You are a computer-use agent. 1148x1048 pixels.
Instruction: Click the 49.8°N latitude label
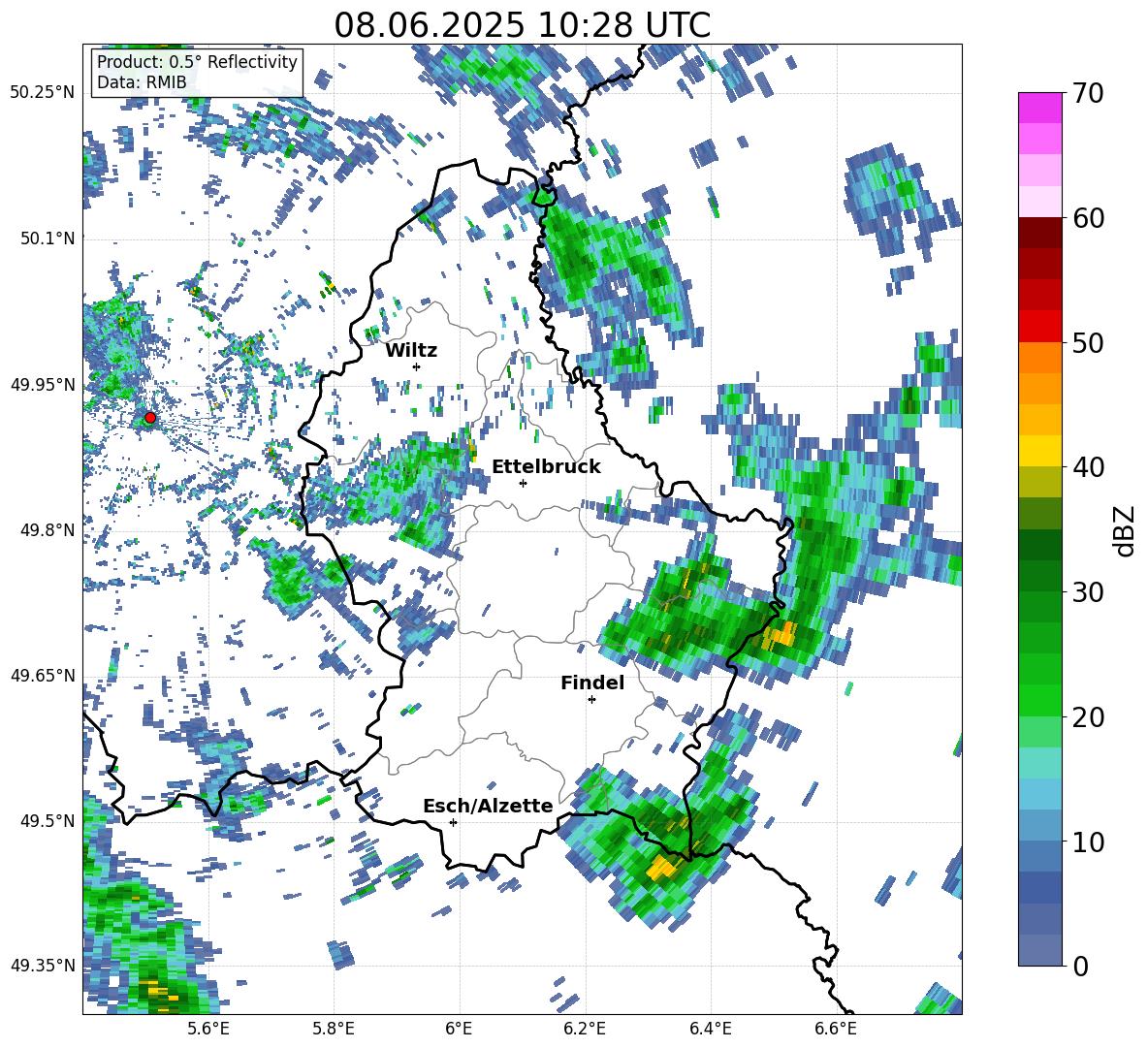pos(47,530)
